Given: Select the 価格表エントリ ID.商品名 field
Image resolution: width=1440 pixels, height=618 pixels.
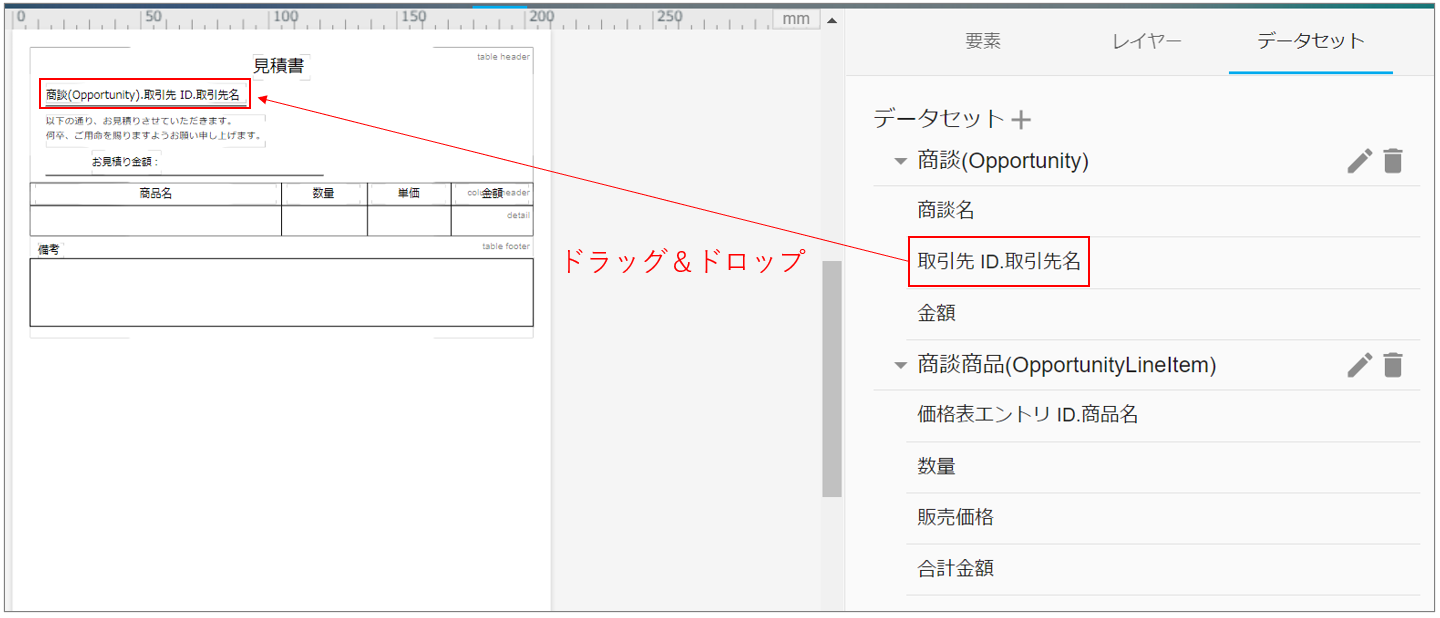Looking at the screenshot, I should click(x=1028, y=415).
